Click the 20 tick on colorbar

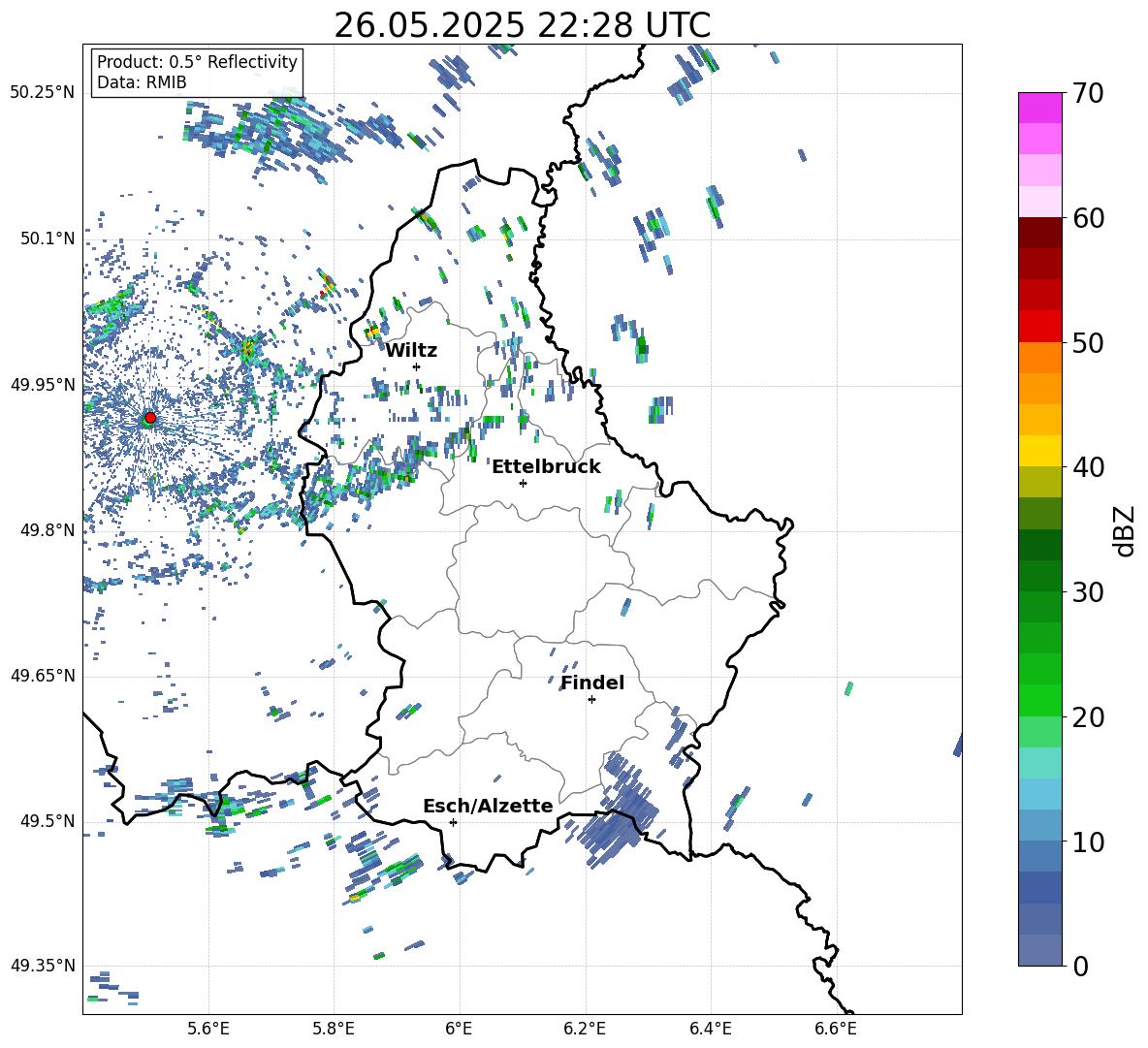(1087, 716)
